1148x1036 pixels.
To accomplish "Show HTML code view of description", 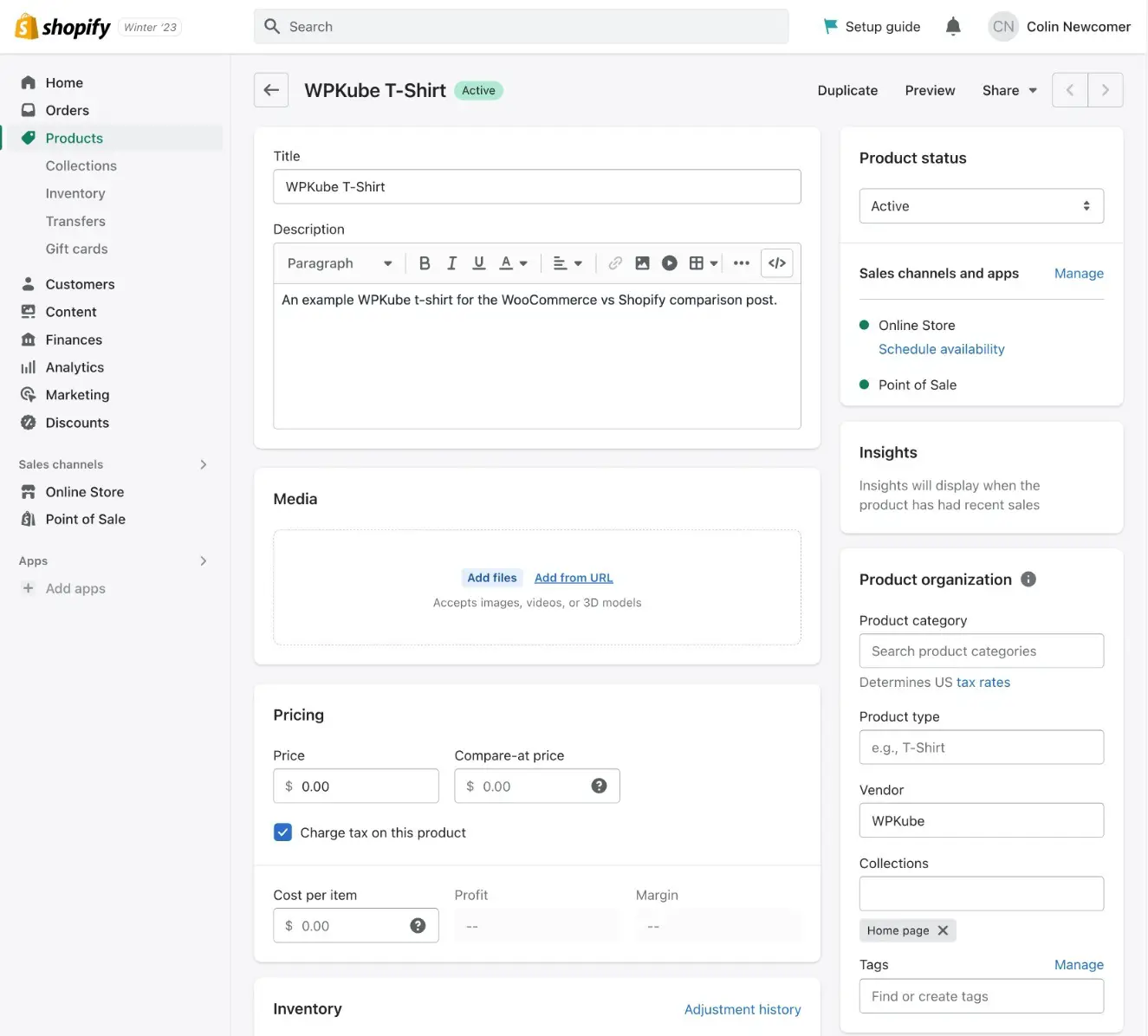I will pos(777,263).
